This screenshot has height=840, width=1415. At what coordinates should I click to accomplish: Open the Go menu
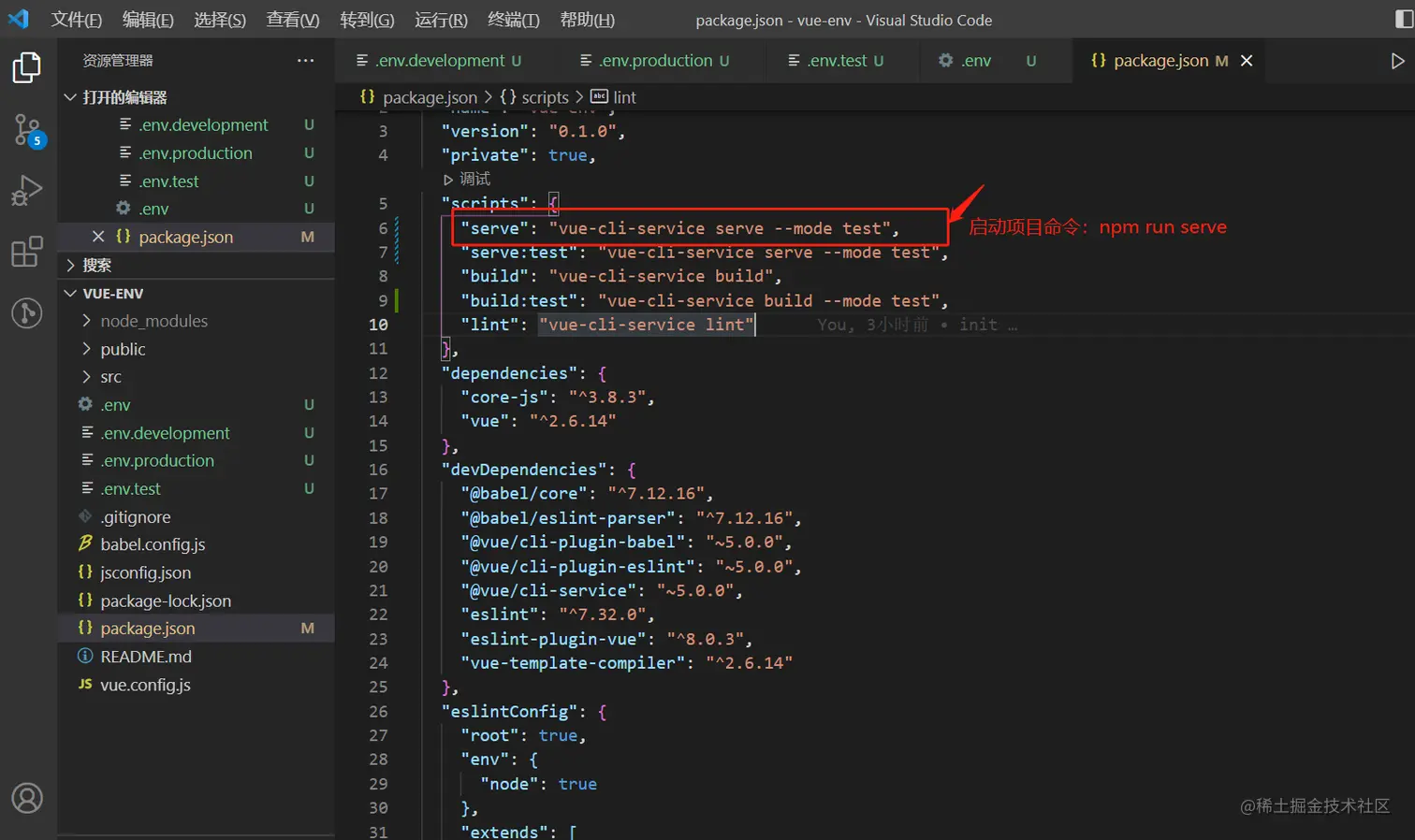coord(367,20)
